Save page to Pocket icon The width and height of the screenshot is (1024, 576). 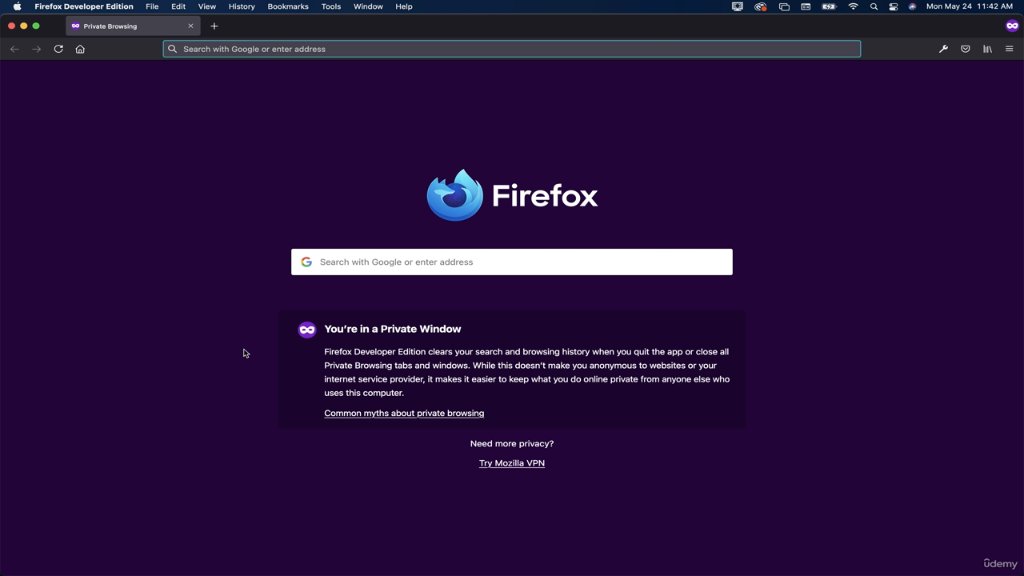[965, 49]
